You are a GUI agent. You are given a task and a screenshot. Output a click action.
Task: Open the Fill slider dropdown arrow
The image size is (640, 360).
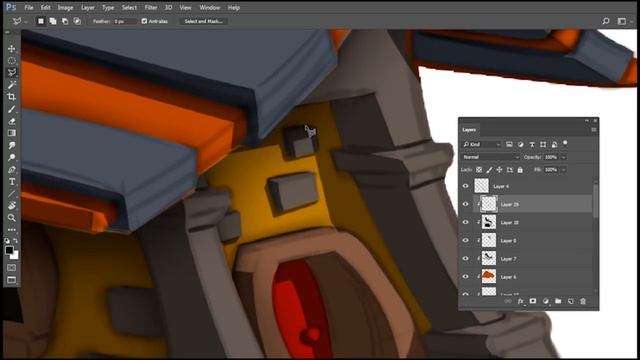[564, 170]
